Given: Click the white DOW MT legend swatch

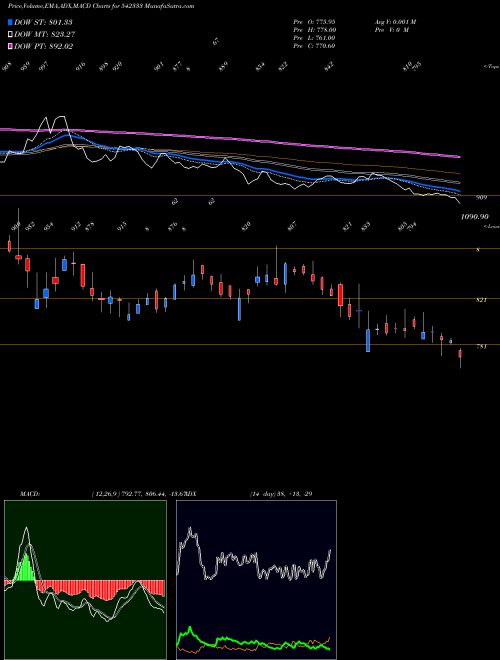Looking at the screenshot, I should (x=11, y=34).
